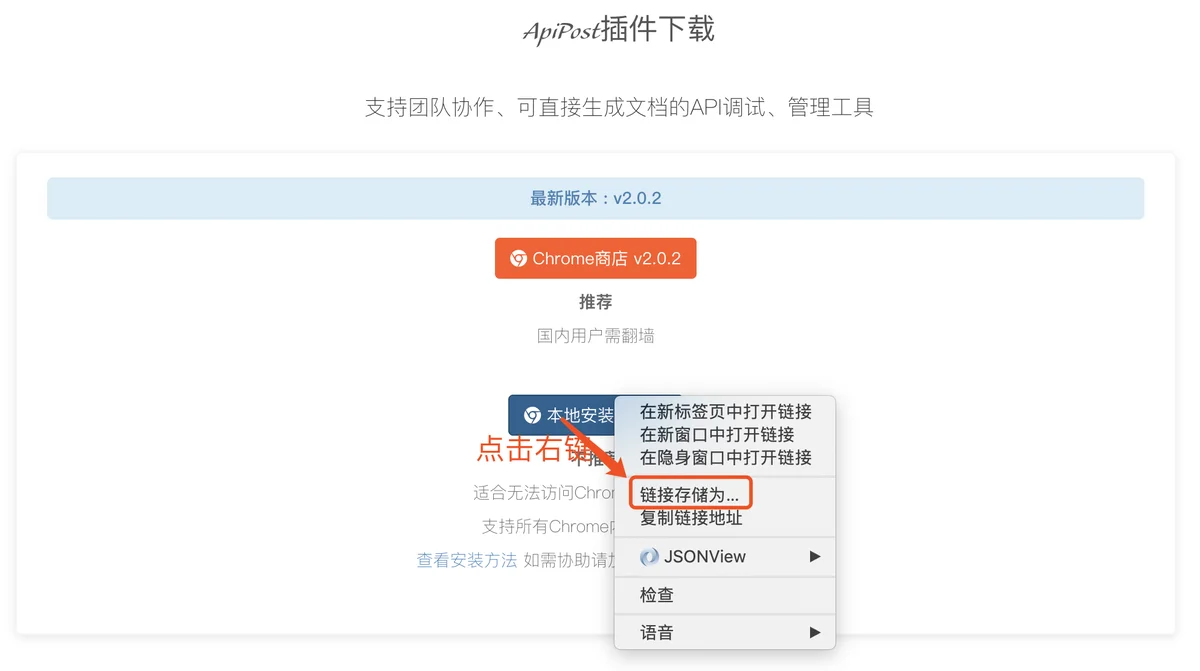Choose 在新窗口中打开链接 from the context menu

pos(725,435)
